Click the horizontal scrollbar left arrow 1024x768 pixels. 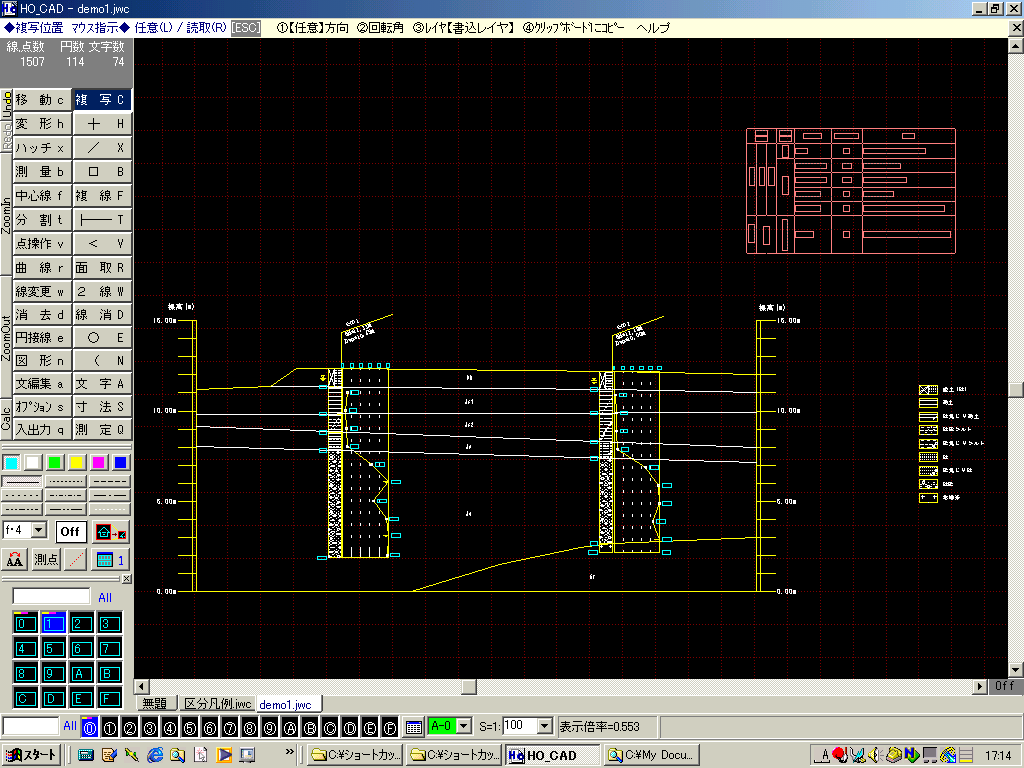142,686
